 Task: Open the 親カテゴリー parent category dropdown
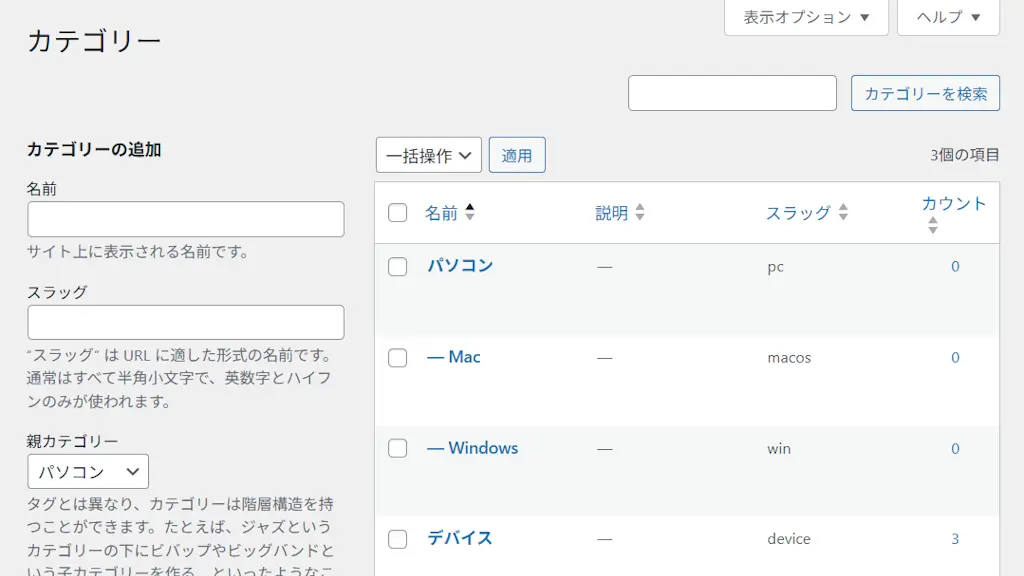[87, 471]
